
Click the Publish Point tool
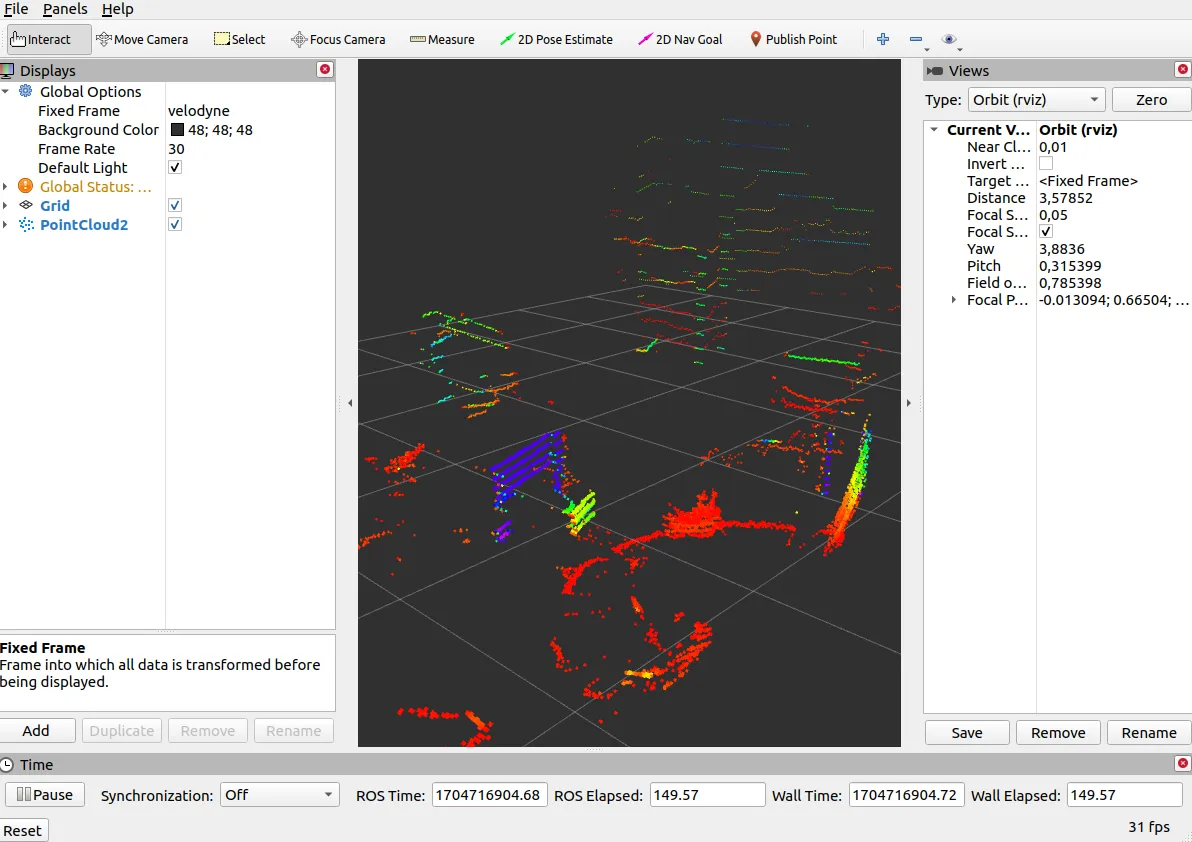click(x=793, y=40)
